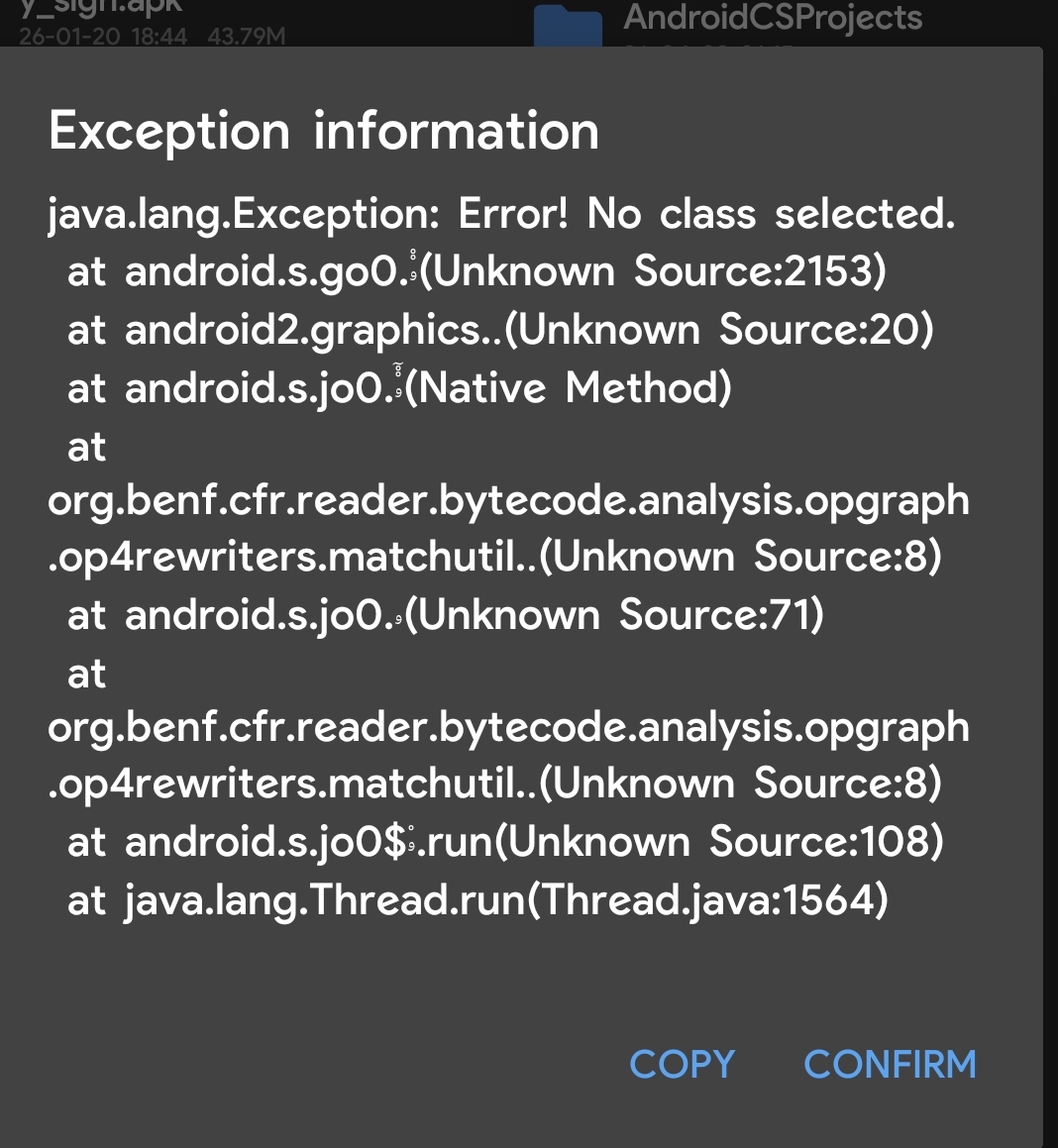Tap the android.s.go0 stack trace line

pyautogui.click(x=476, y=270)
